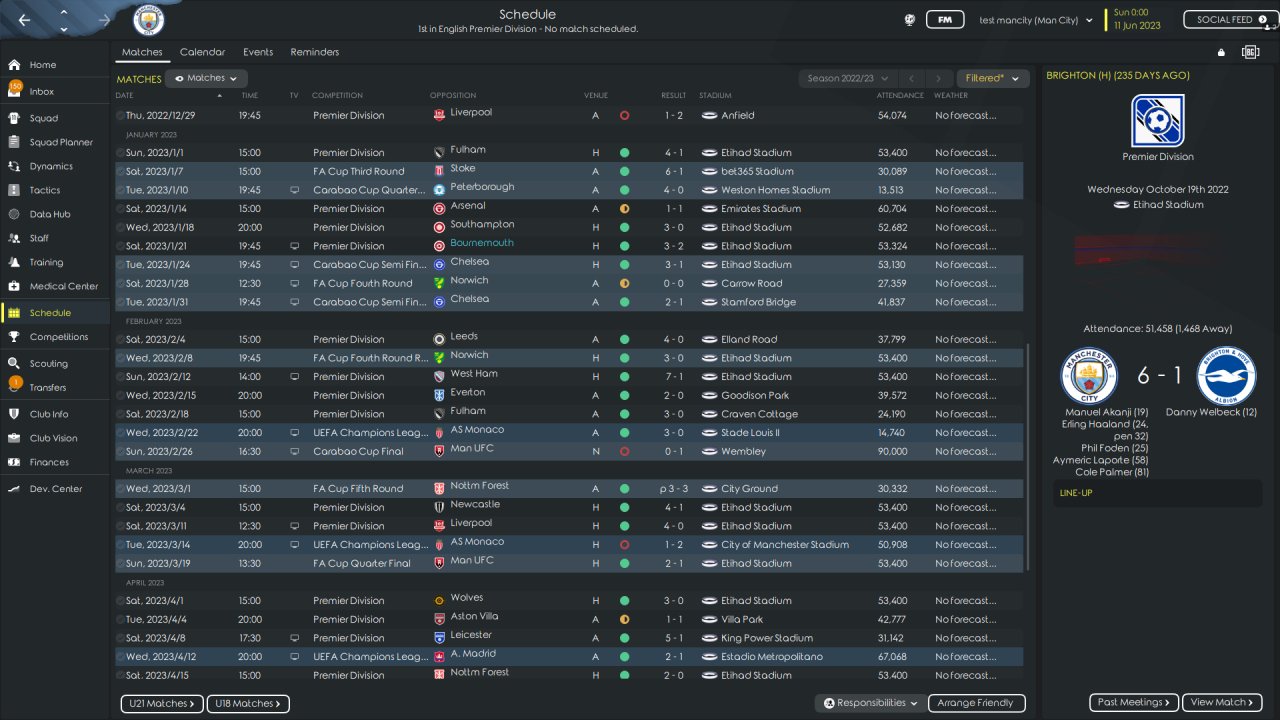The width and height of the screenshot is (1280, 720).
Task: Click the Club Info shield icon
Action: coord(14,414)
